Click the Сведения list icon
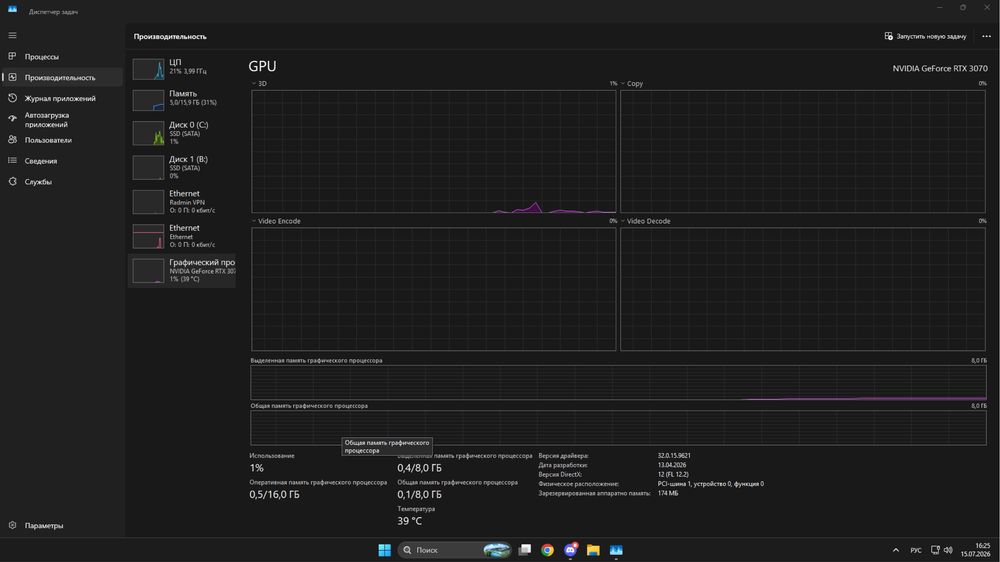This screenshot has height=562, width=1000. [x=12, y=161]
